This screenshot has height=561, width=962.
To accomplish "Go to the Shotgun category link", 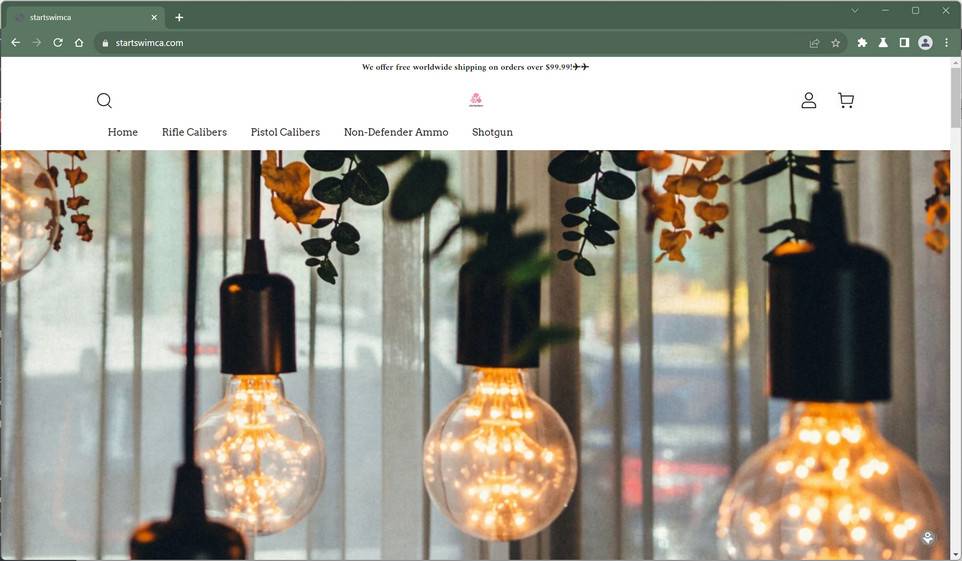I will (x=492, y=132).
